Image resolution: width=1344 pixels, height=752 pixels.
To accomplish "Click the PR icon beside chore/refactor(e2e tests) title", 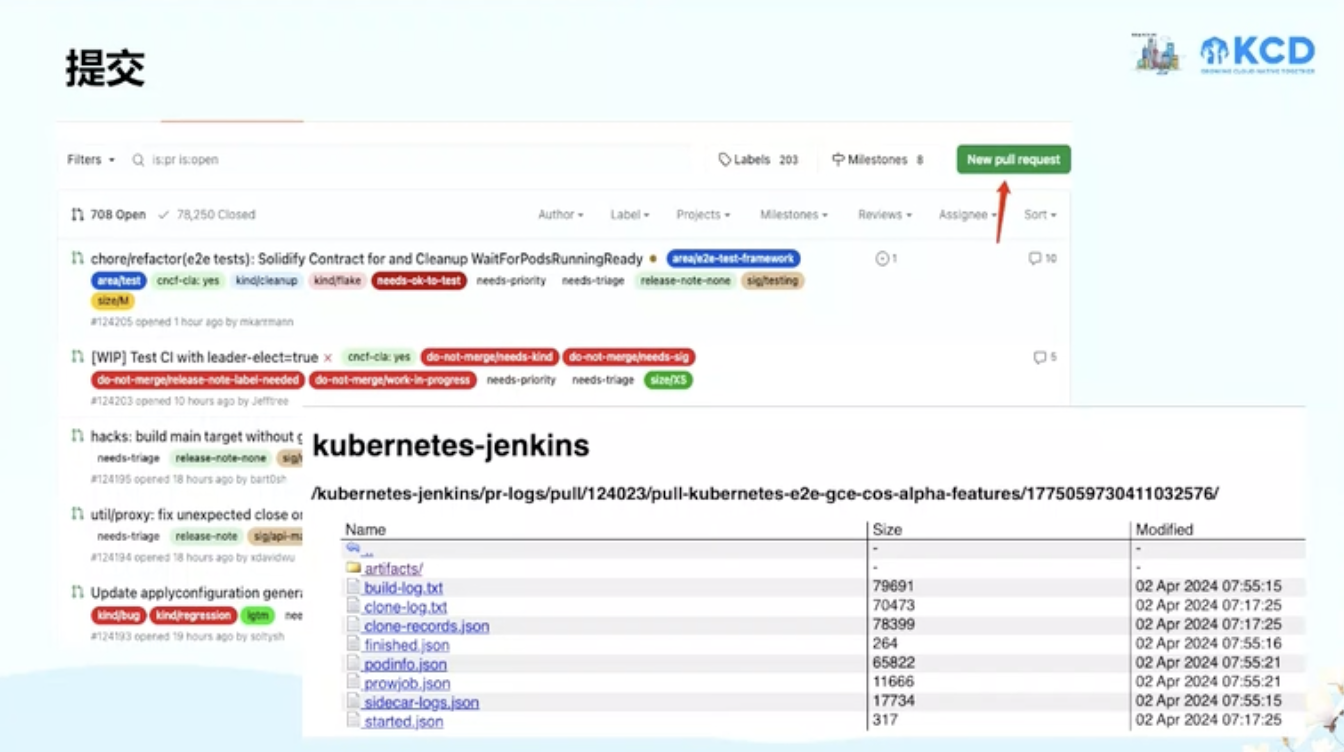I will [x=77, y=258].
